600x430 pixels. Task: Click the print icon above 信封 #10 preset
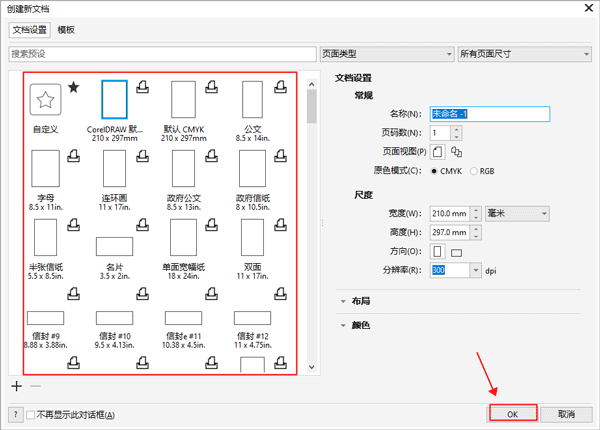coord(142,294)
